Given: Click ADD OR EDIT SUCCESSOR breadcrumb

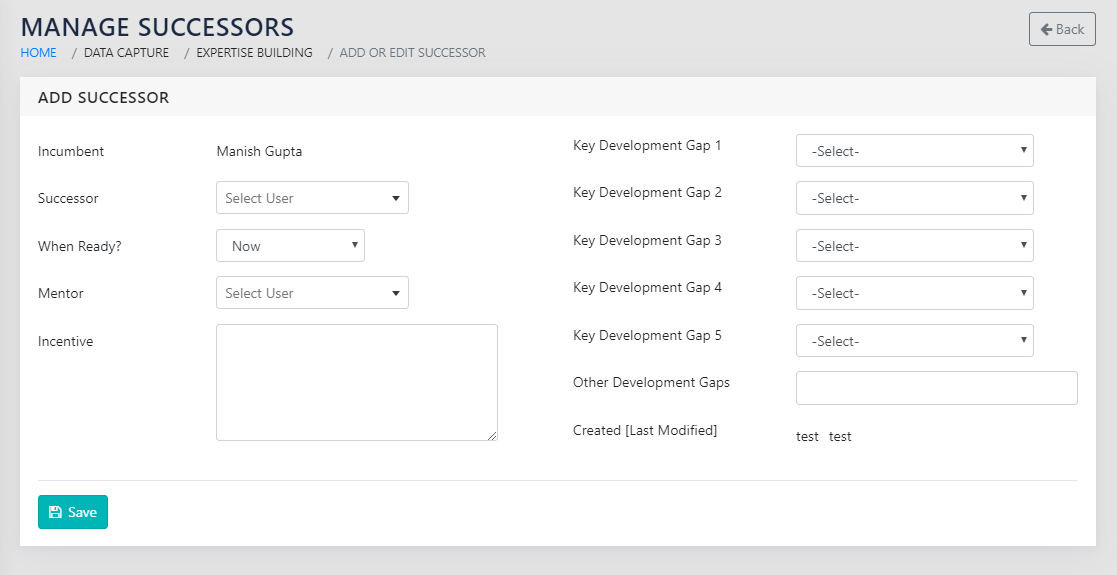Looking at the screenshot, I should pos(412,53).
